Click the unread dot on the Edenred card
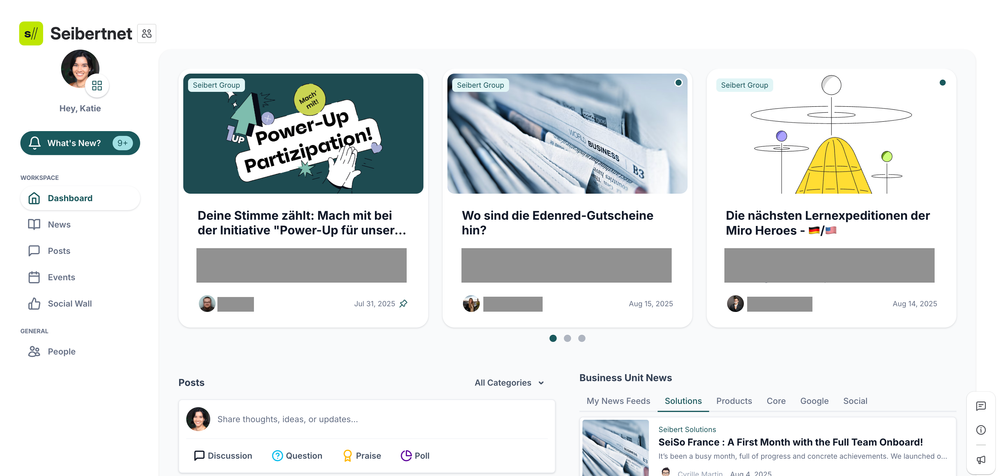Image resolution: width=999 pixels, height=476 pixels. pyautogui.click(x=679, y=83)
